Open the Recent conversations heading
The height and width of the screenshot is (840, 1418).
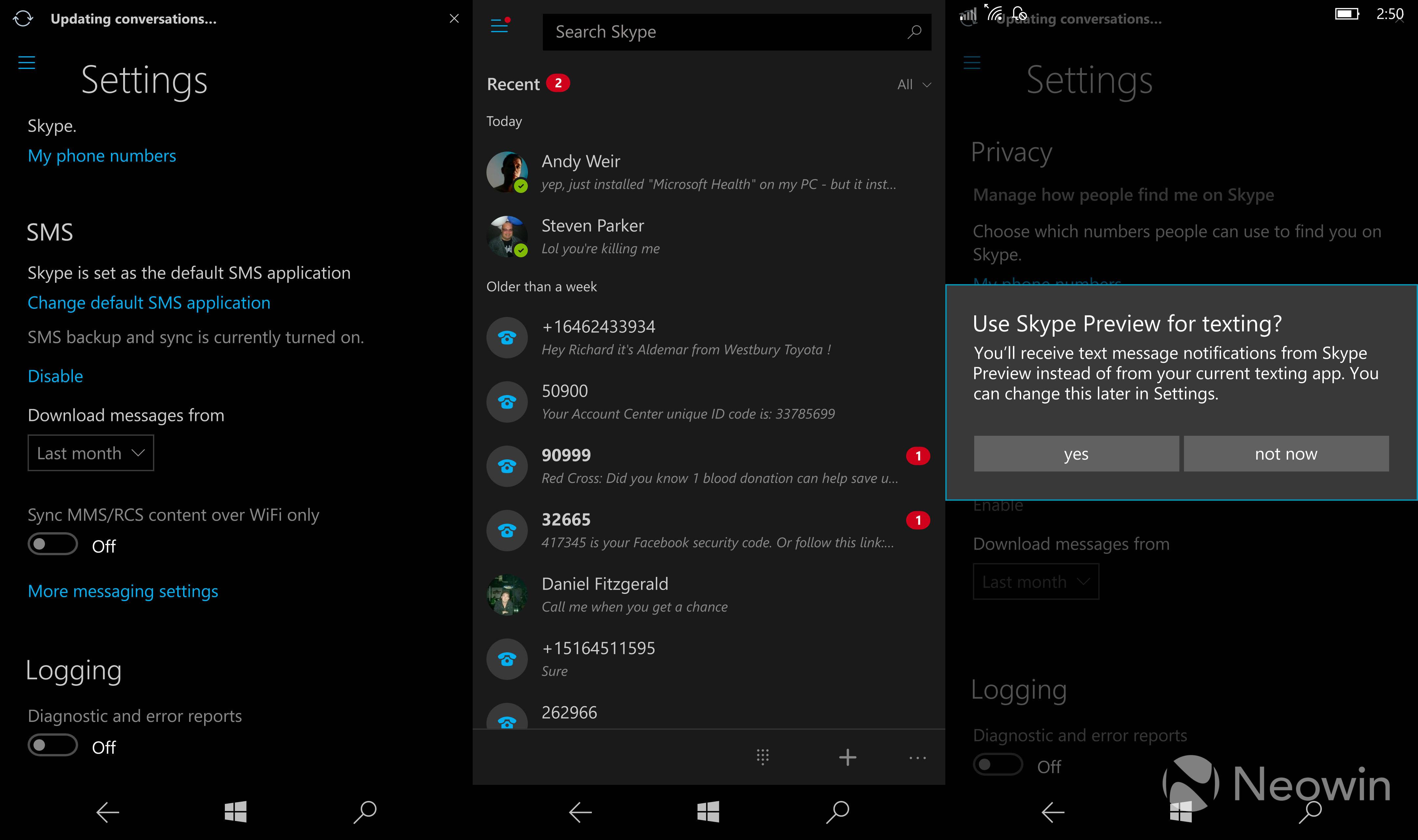(513, 84)
